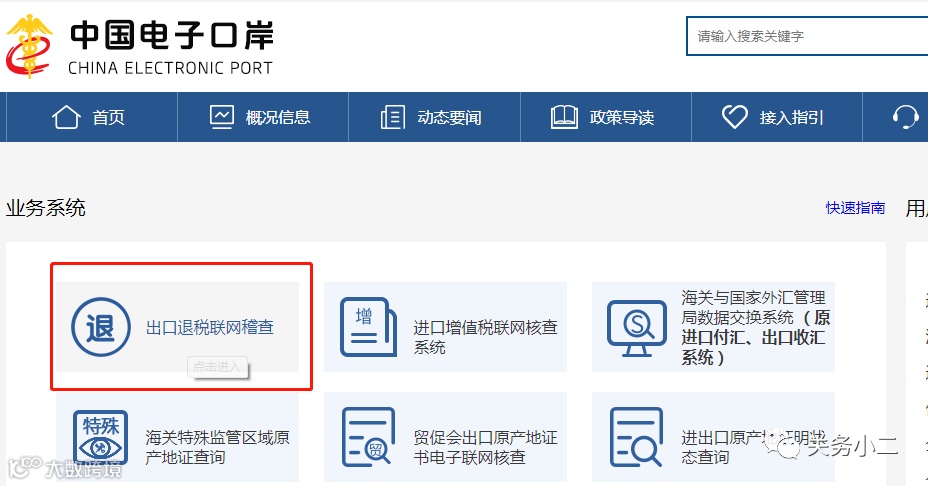Click the 贸 magnifier document icon

click(368, 437)
